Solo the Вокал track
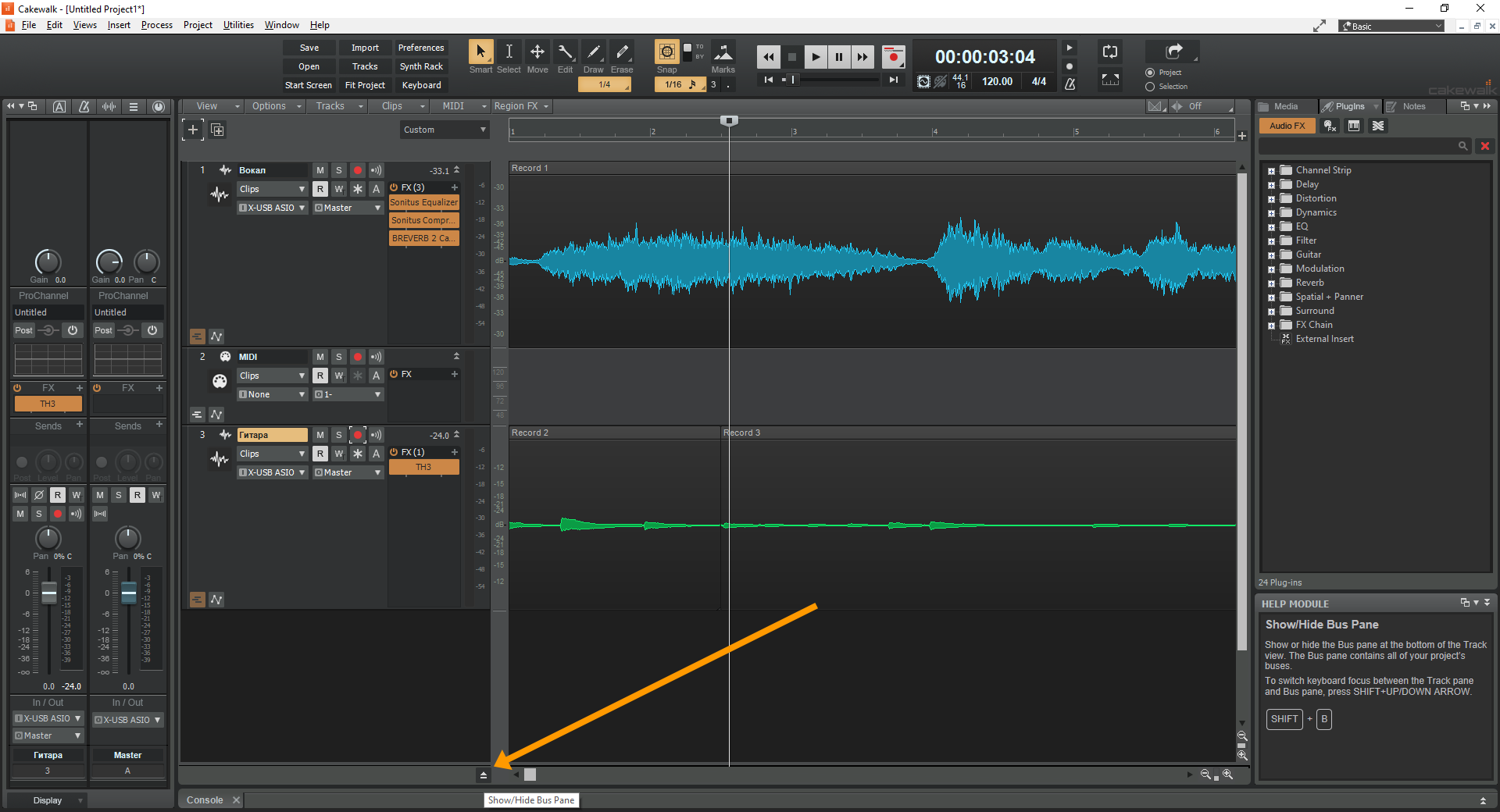The height and width of the screenshot is (812, 1500). (339, 170)
